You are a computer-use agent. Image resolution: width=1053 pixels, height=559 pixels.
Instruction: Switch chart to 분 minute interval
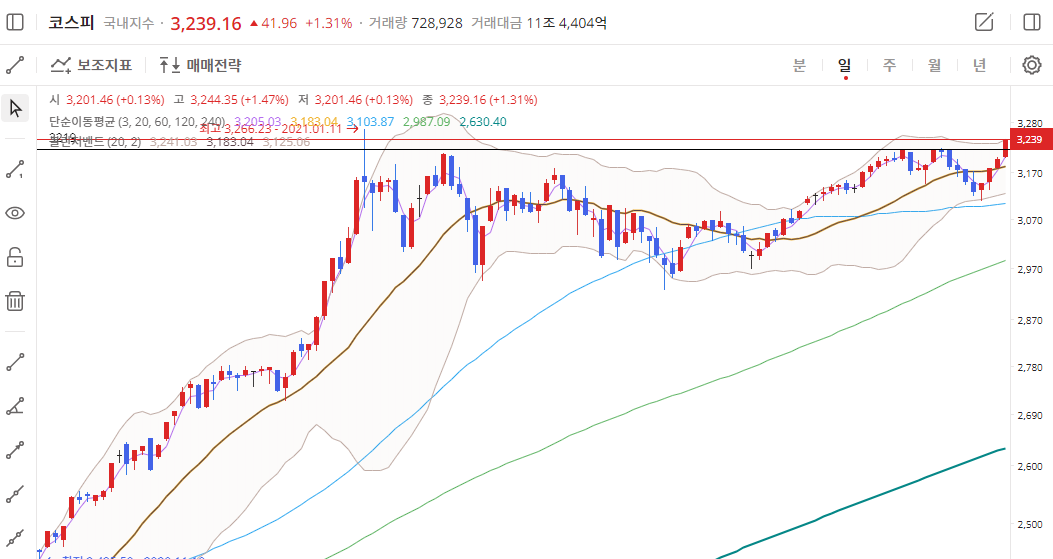pos(799,65)
